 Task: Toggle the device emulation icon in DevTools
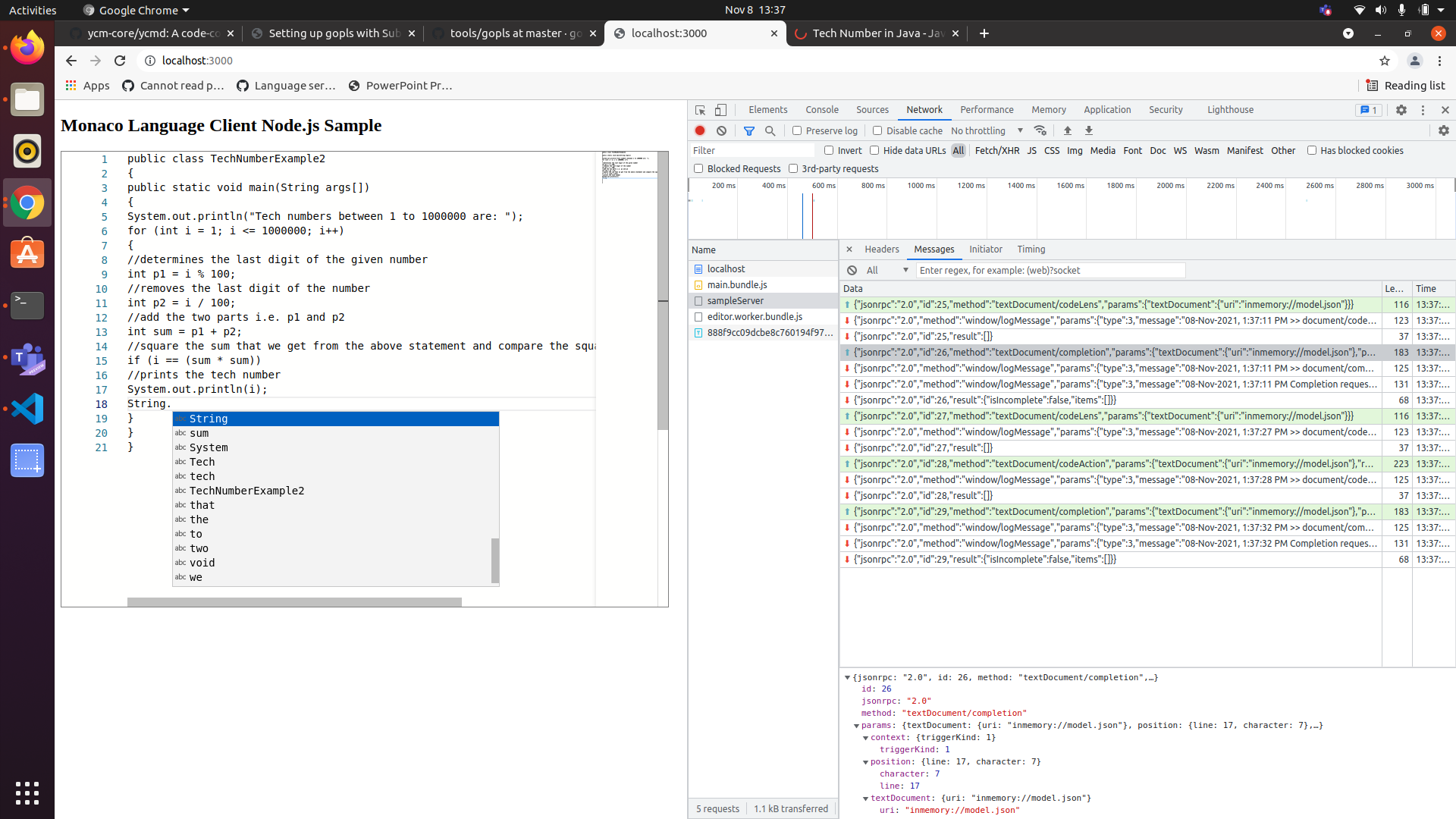pyautogui.click(x=720, y=110)
